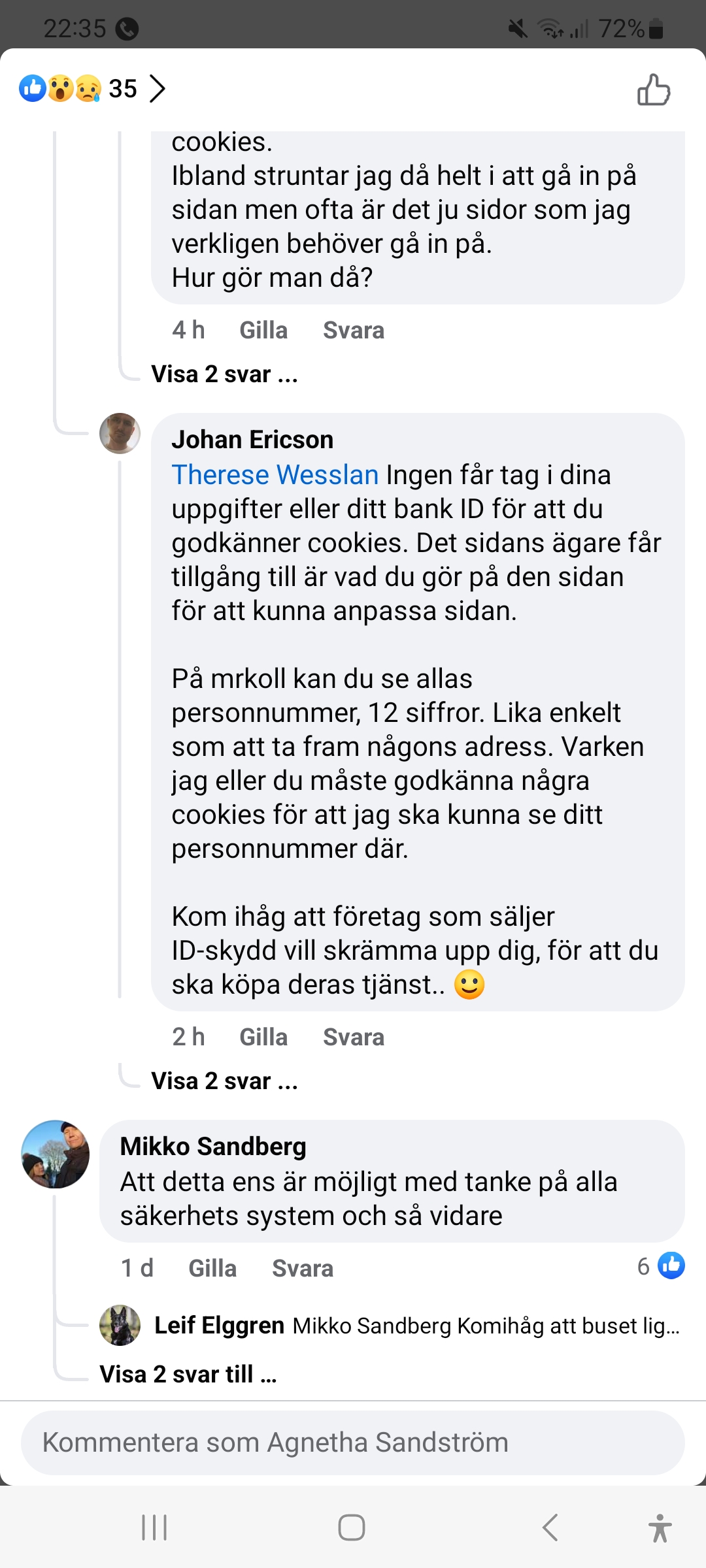This screenshot has height=1568, width=706.
Task: Focus the 'Kommentera som Agnetha Sandström' field
Action: 353,1443
